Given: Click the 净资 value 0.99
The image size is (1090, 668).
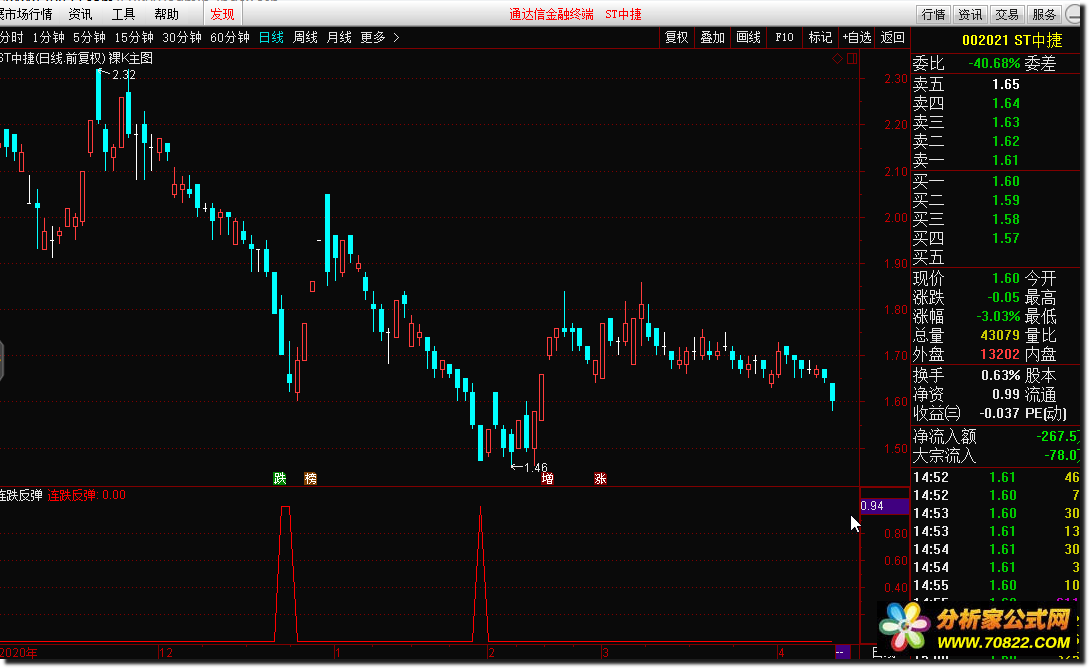Looking at the screenshot, I should [1006, 394].
